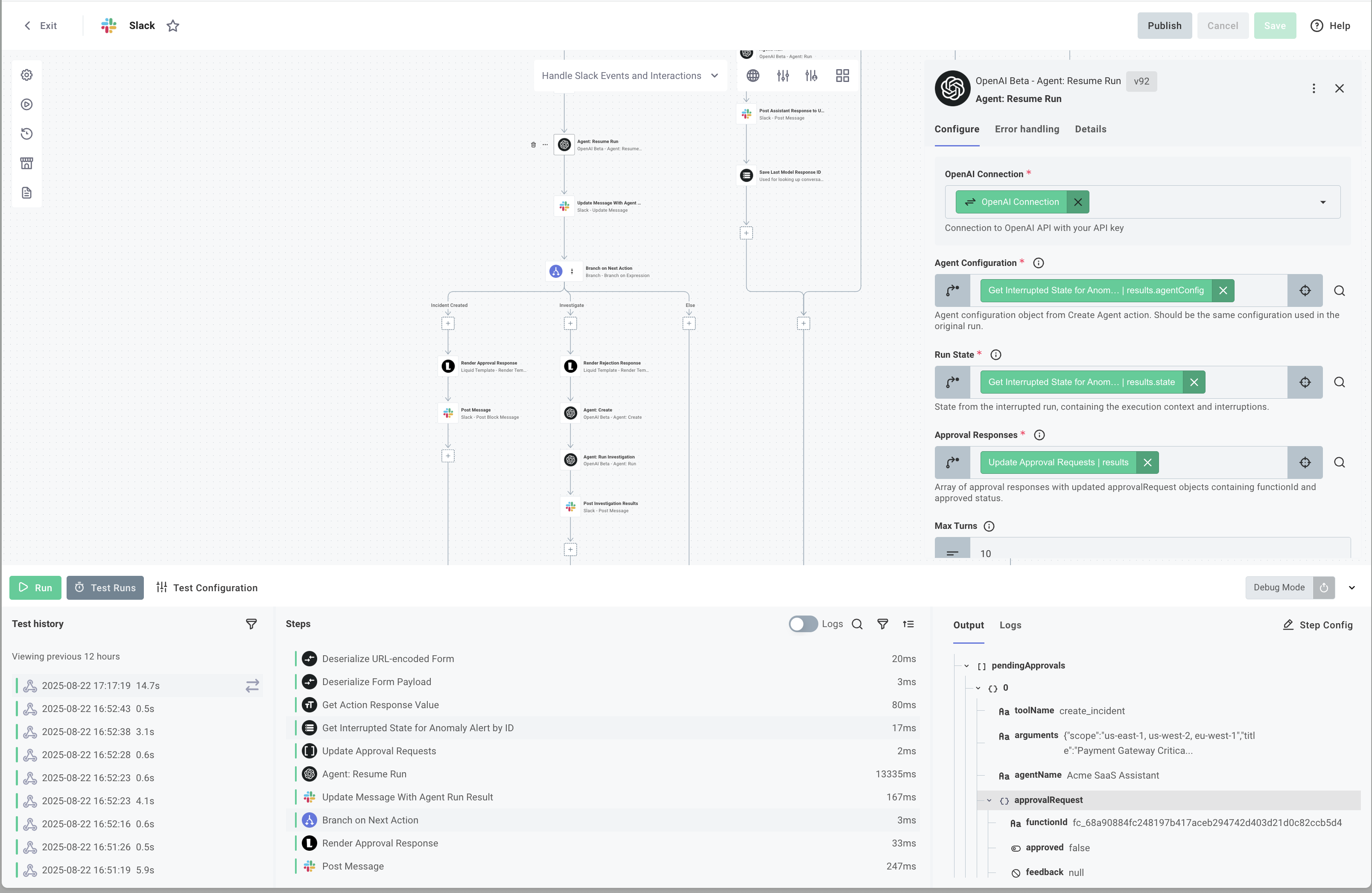The image size is (1372, 893).
Task: Publish the workflow
Action: pos(1165,25)
